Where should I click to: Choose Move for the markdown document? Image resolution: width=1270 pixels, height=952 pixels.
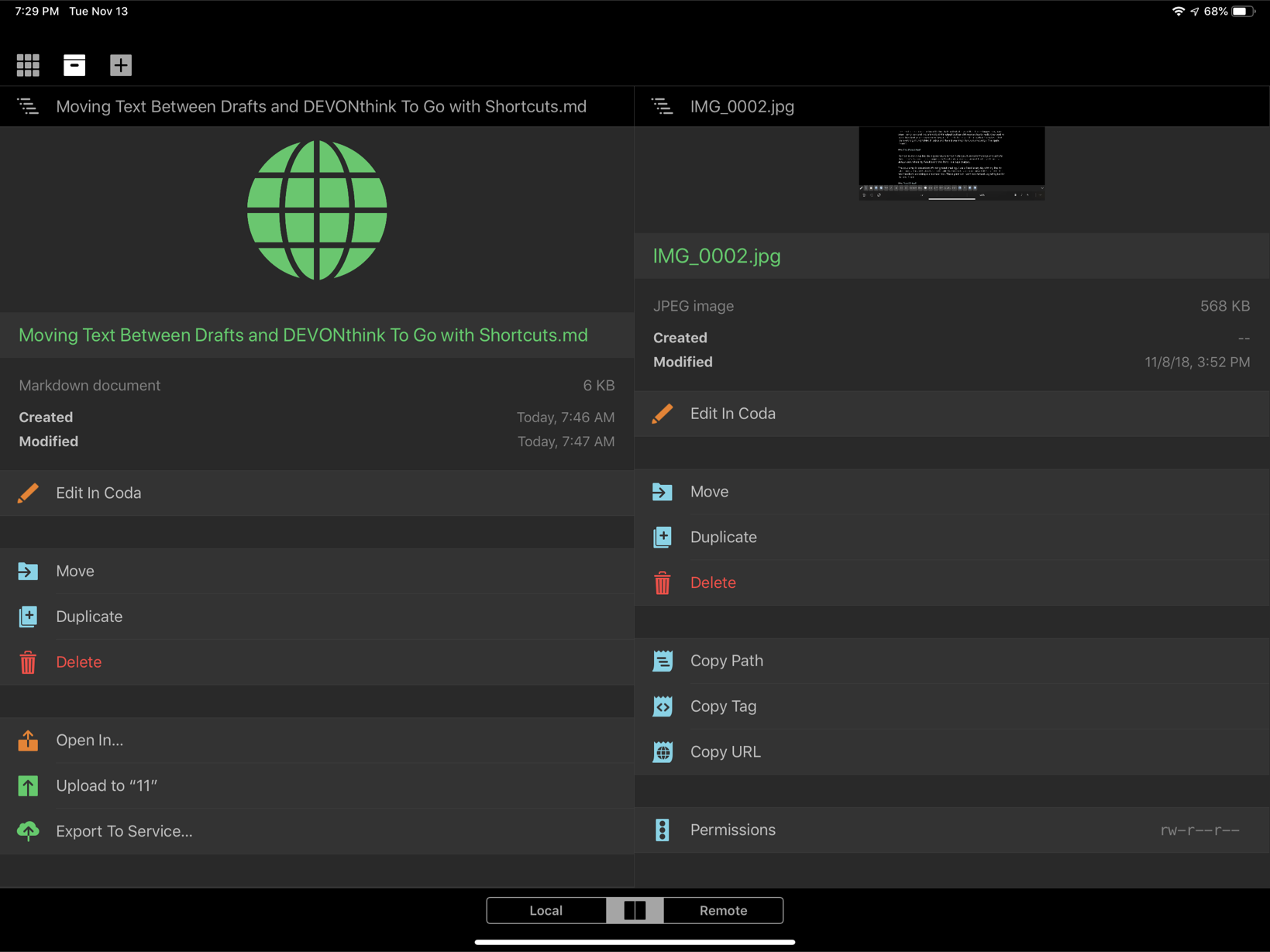click(317, 572)
